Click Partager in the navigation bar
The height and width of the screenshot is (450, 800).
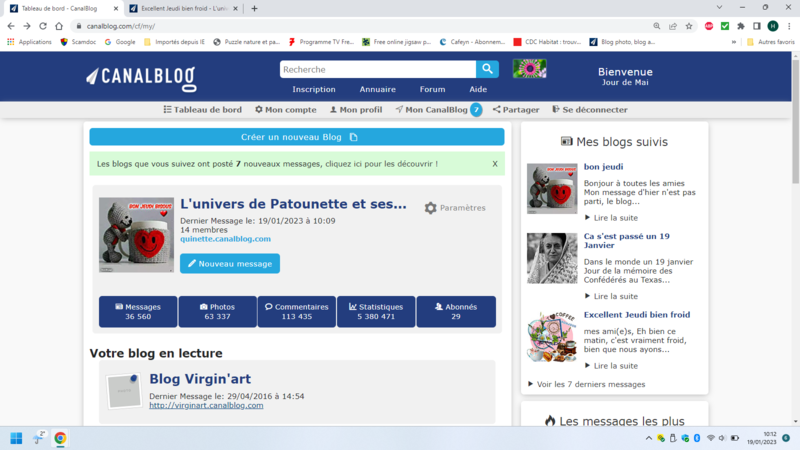[x=516, y=110]
